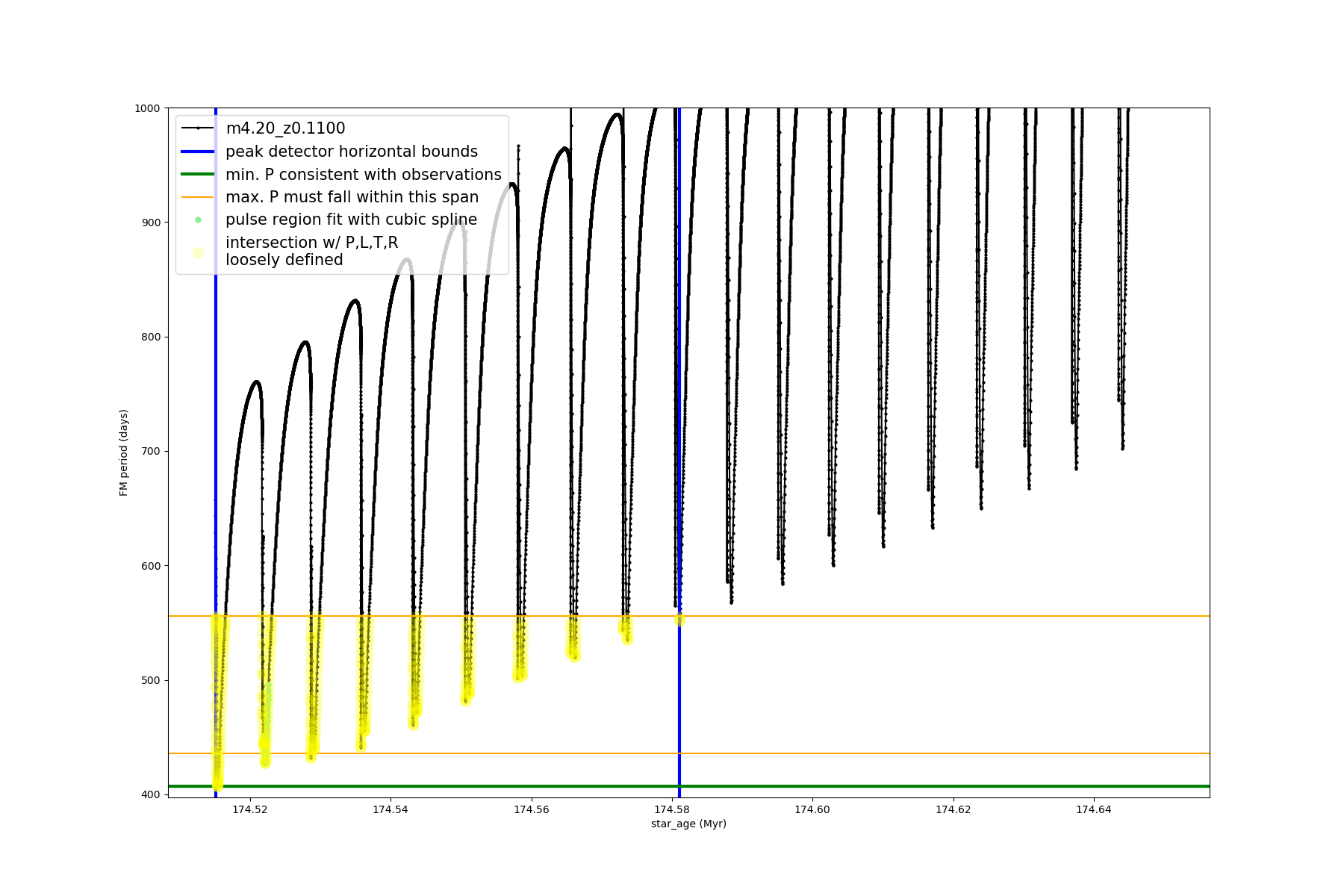
Task: Click the green line swatch in legend
Action: click(x=198, y=174)
